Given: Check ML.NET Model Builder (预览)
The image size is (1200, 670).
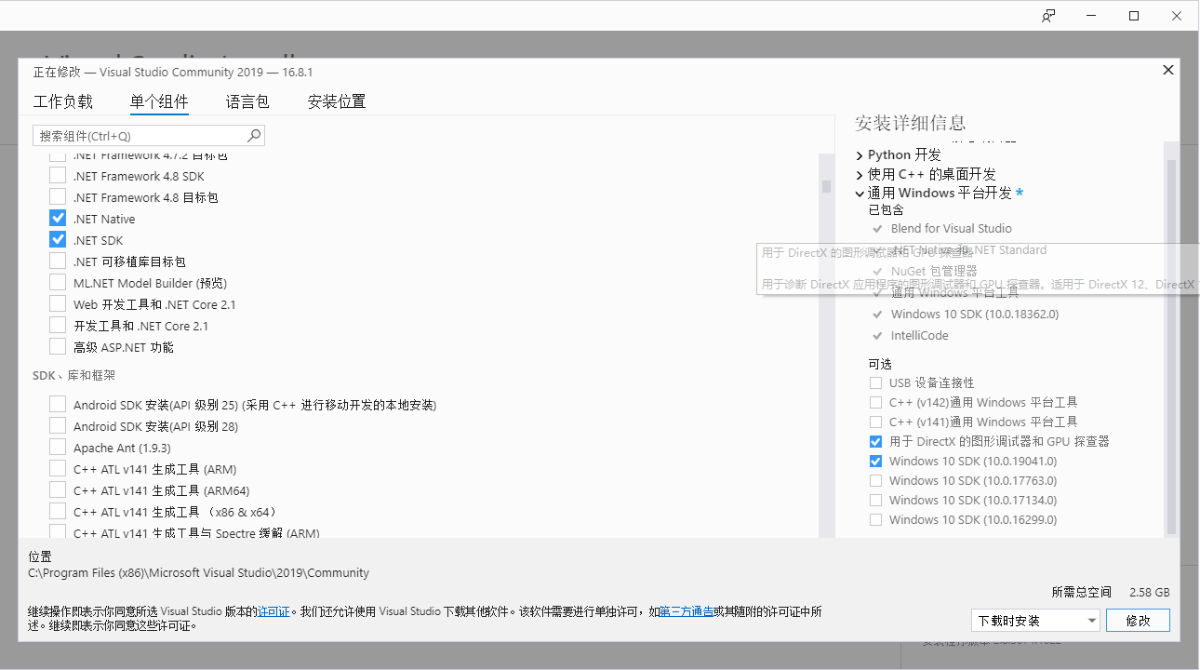Looking at the screenshot, I should point(58,283).
